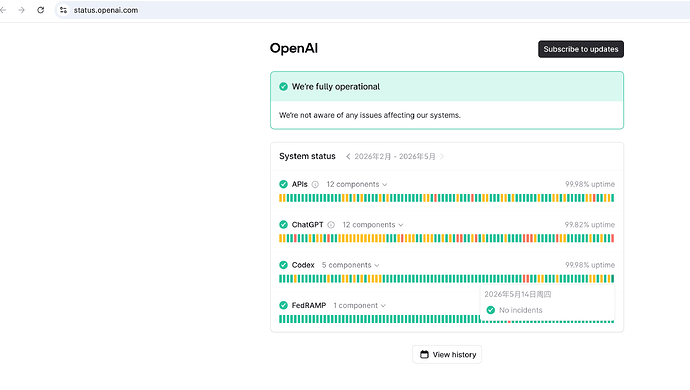Open site information icon in address bar
The height and width of the screenshot is (390, 690).
tap(63, 10)
